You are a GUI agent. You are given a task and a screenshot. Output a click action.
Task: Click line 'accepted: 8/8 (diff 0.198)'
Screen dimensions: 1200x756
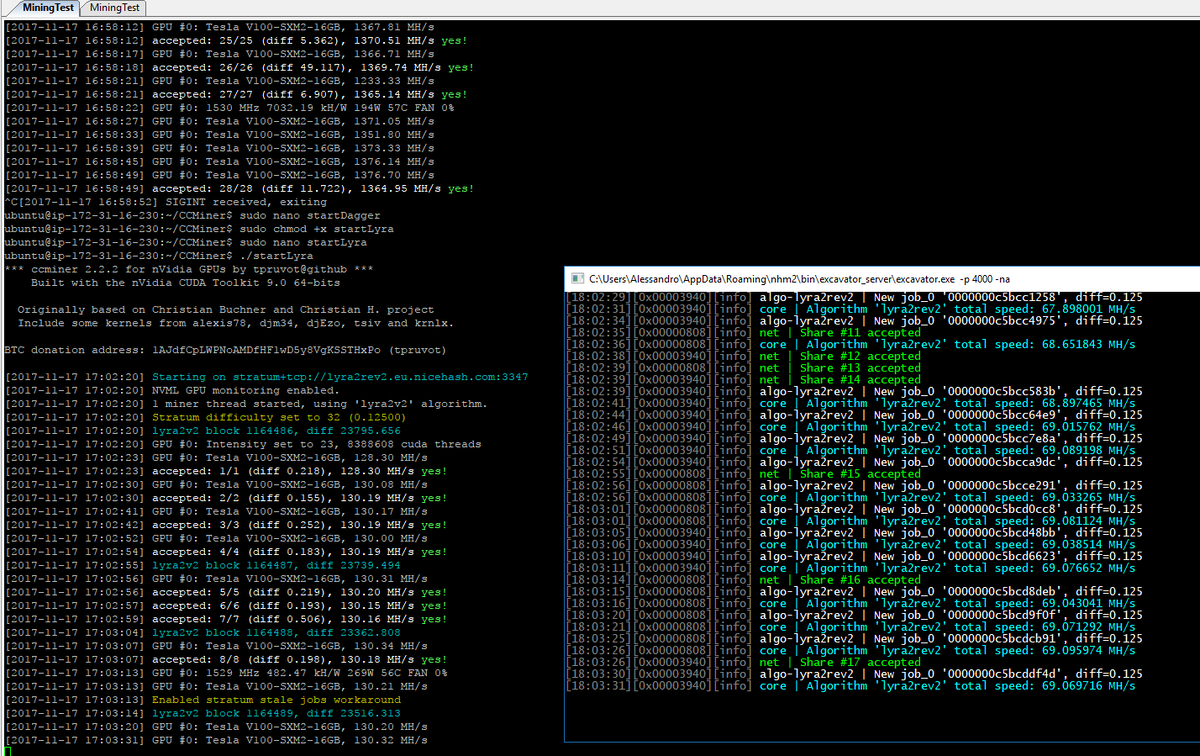coord(226,660)
